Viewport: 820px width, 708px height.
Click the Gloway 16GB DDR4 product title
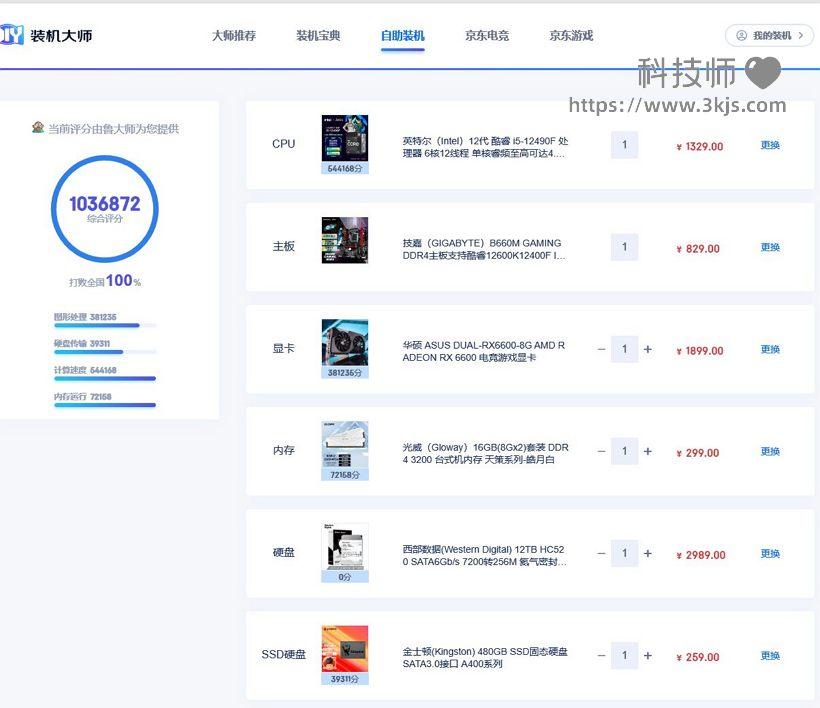point(485,453)
